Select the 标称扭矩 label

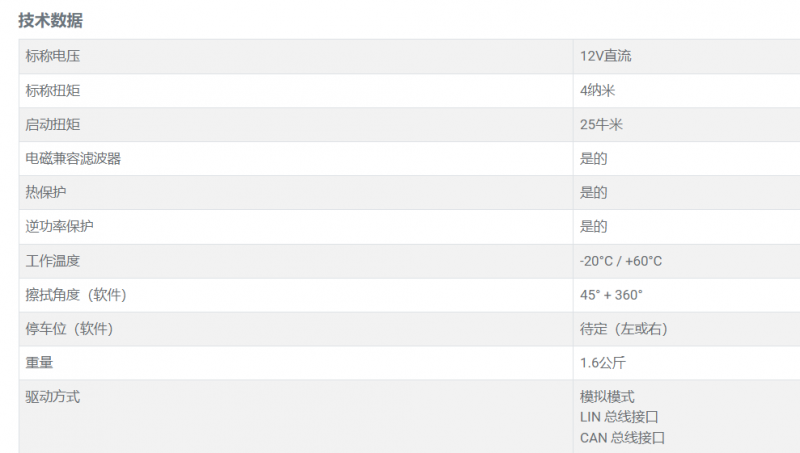click(53, 90)
